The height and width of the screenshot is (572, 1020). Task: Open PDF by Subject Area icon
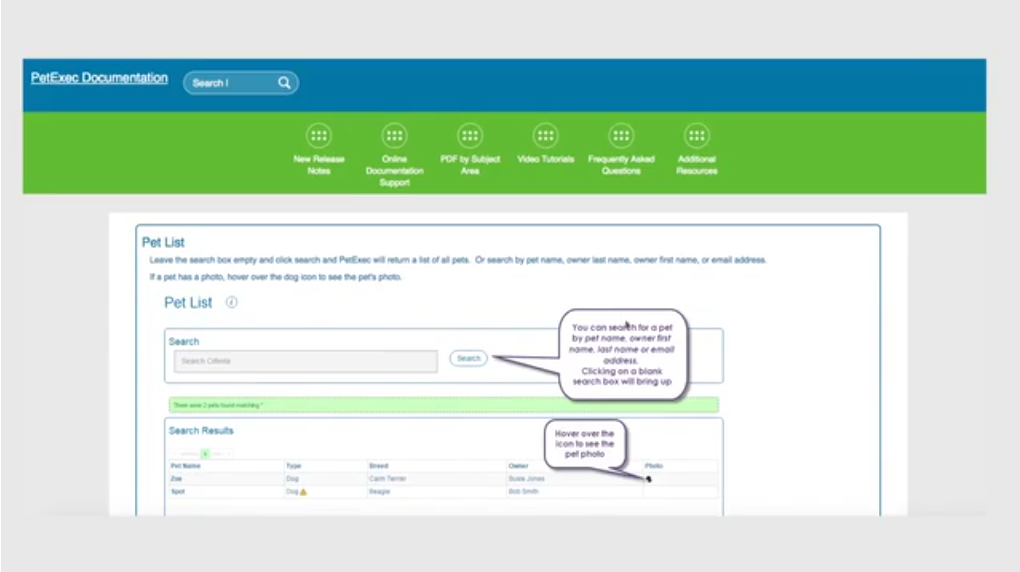pos(470,135)
